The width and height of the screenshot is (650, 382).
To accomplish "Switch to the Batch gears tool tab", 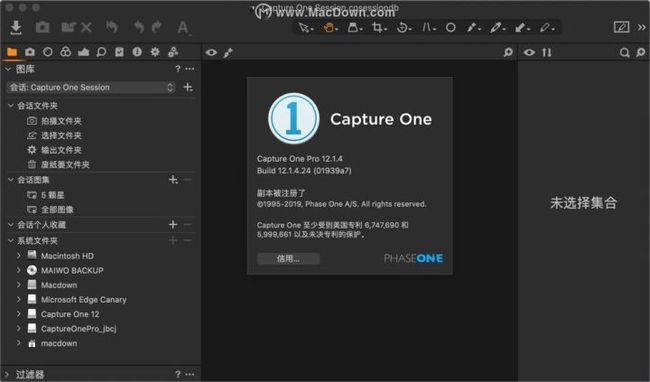I will [x=173, y=52].
